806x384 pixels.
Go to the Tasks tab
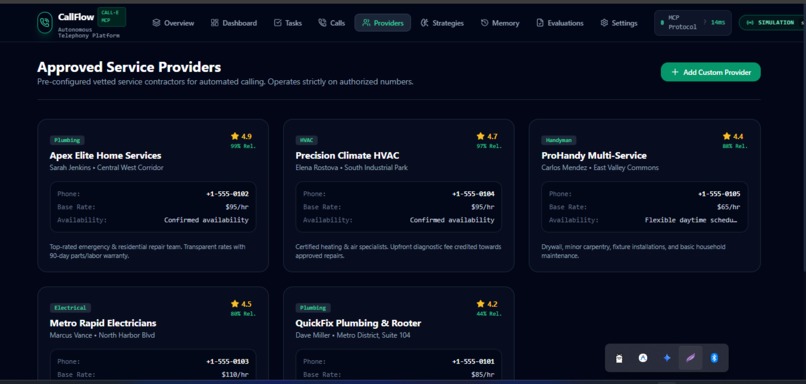pyautogui.click(x=288, y=23)
